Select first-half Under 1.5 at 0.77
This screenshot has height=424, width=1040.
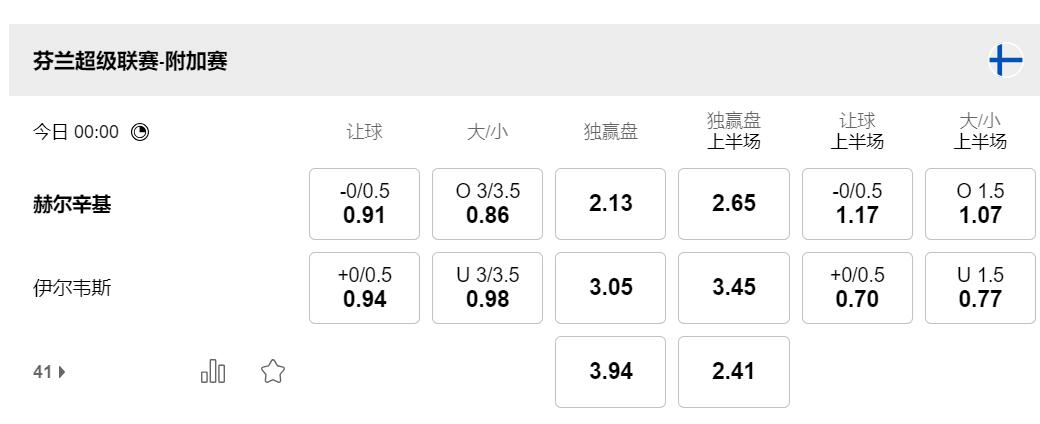click(980, 288)
